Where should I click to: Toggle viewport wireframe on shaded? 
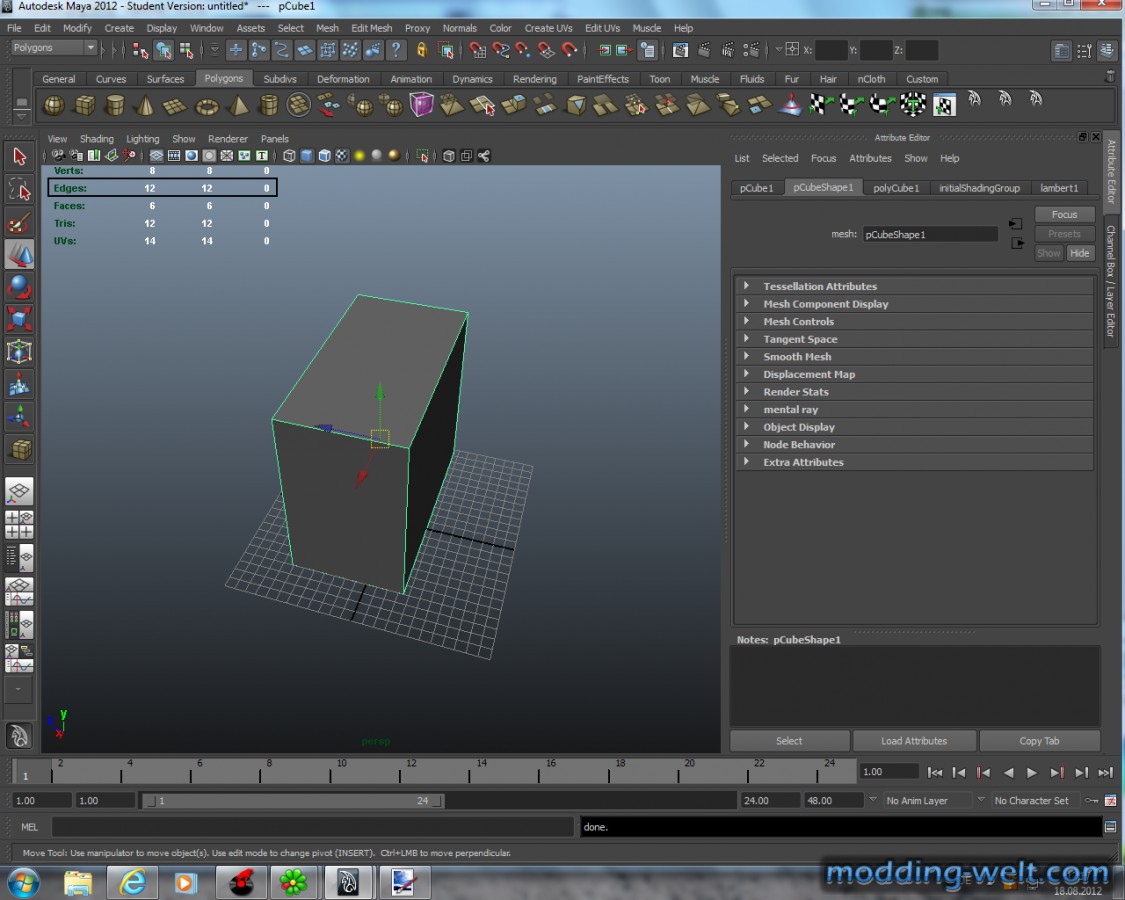click(324, 156)
